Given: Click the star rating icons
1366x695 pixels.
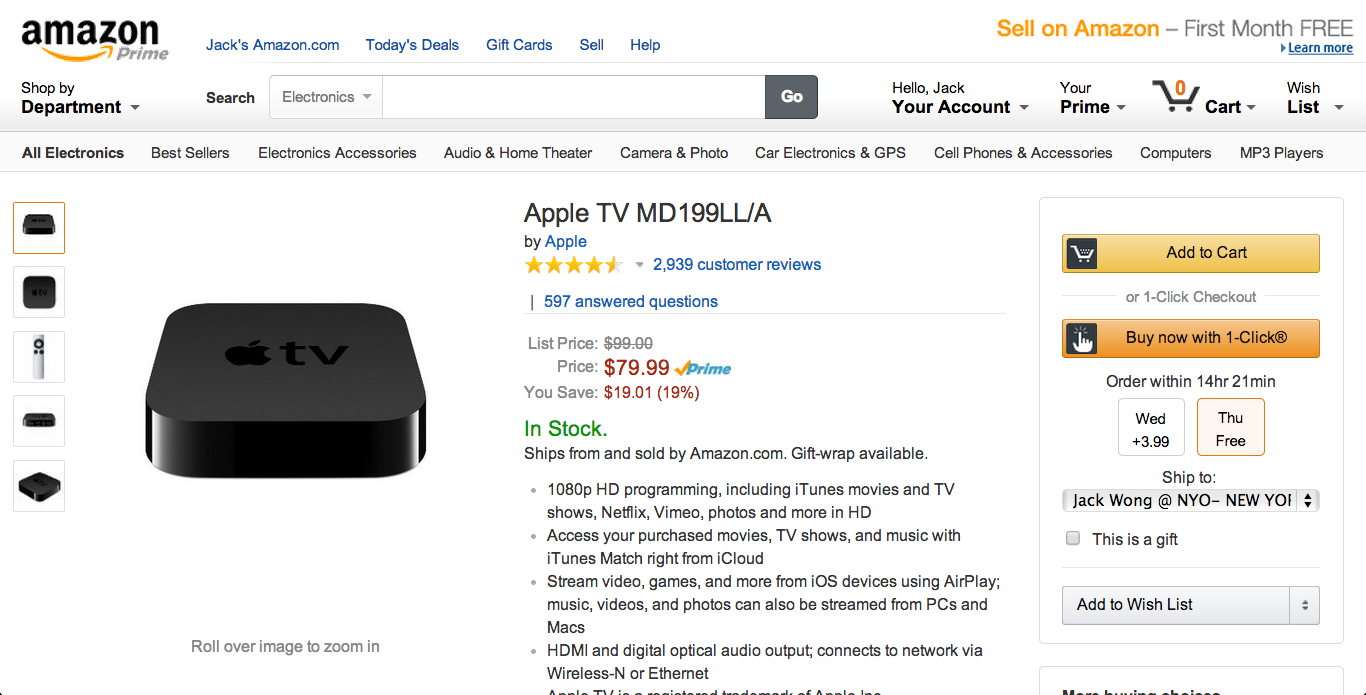Looking at the screenshot, I should [574, 265].
